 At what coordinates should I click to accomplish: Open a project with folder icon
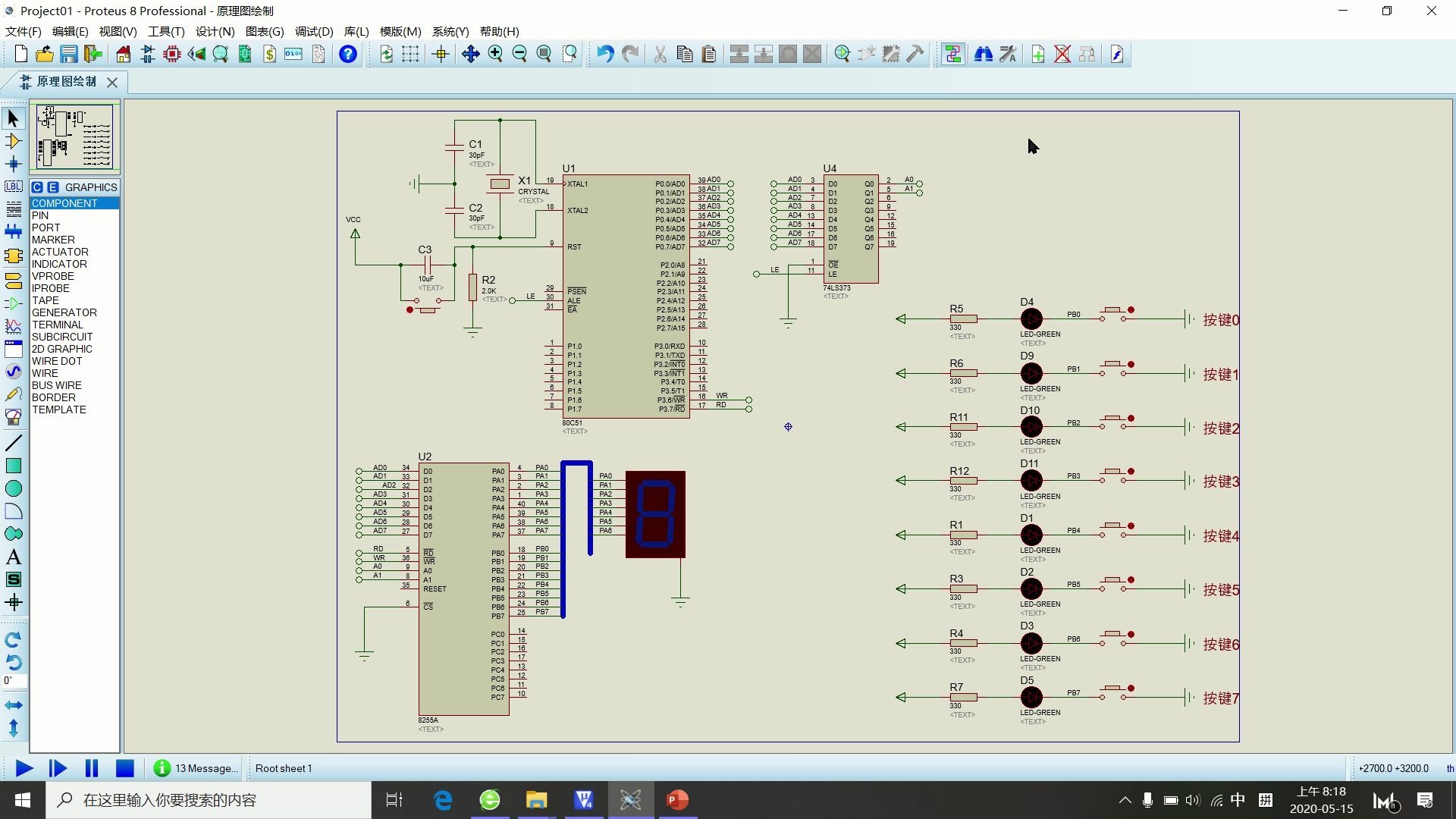(45, 54)
